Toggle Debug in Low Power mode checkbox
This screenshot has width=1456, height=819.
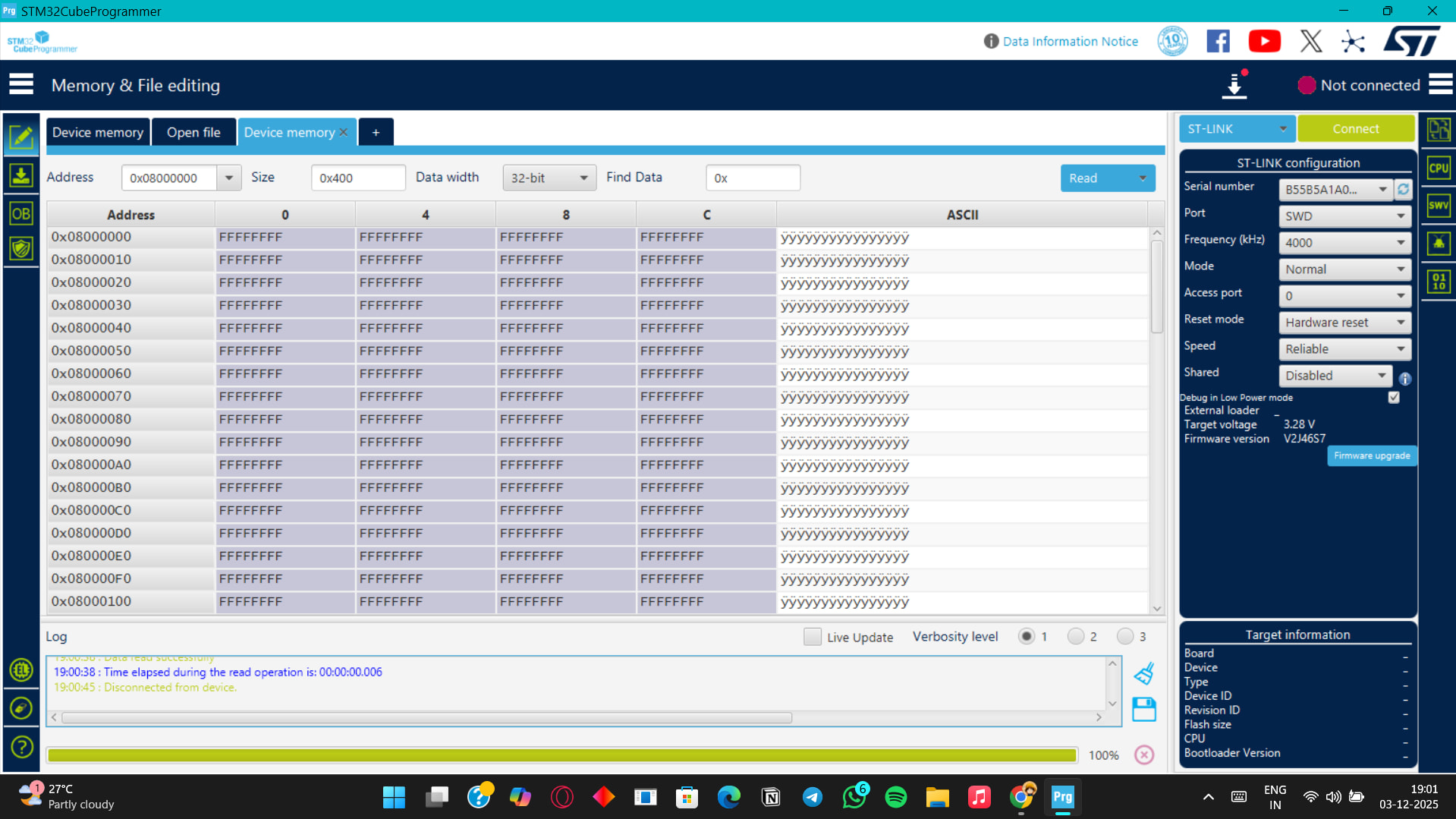[x=1394, y=398]
